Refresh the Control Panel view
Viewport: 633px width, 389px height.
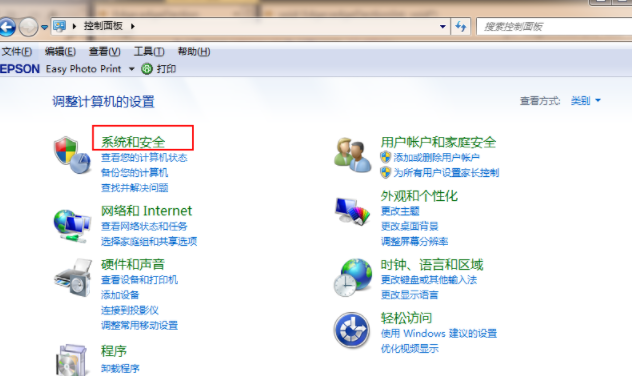(x=461, y=27)
